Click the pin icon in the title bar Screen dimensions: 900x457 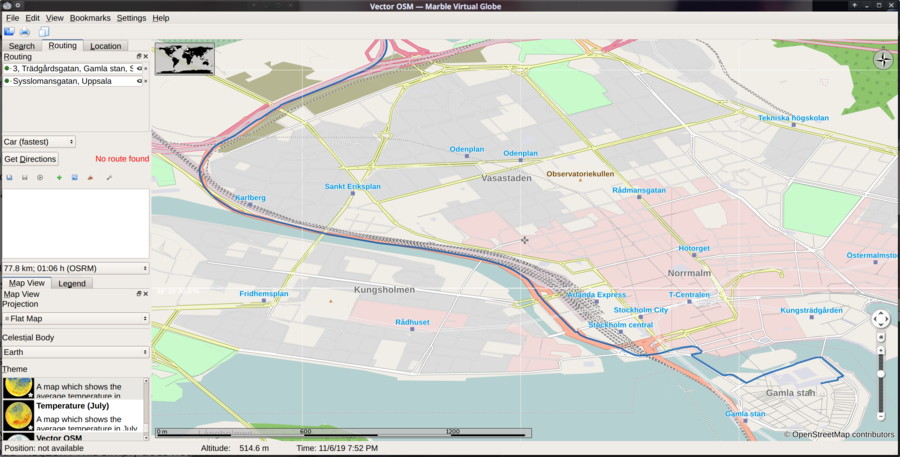18,6
